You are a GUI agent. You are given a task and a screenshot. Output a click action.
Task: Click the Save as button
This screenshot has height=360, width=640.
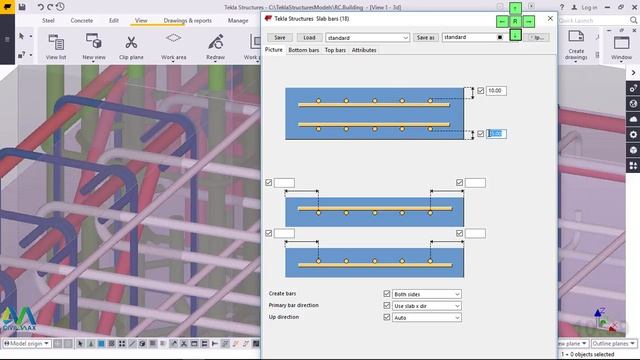(x=425, y=37)
